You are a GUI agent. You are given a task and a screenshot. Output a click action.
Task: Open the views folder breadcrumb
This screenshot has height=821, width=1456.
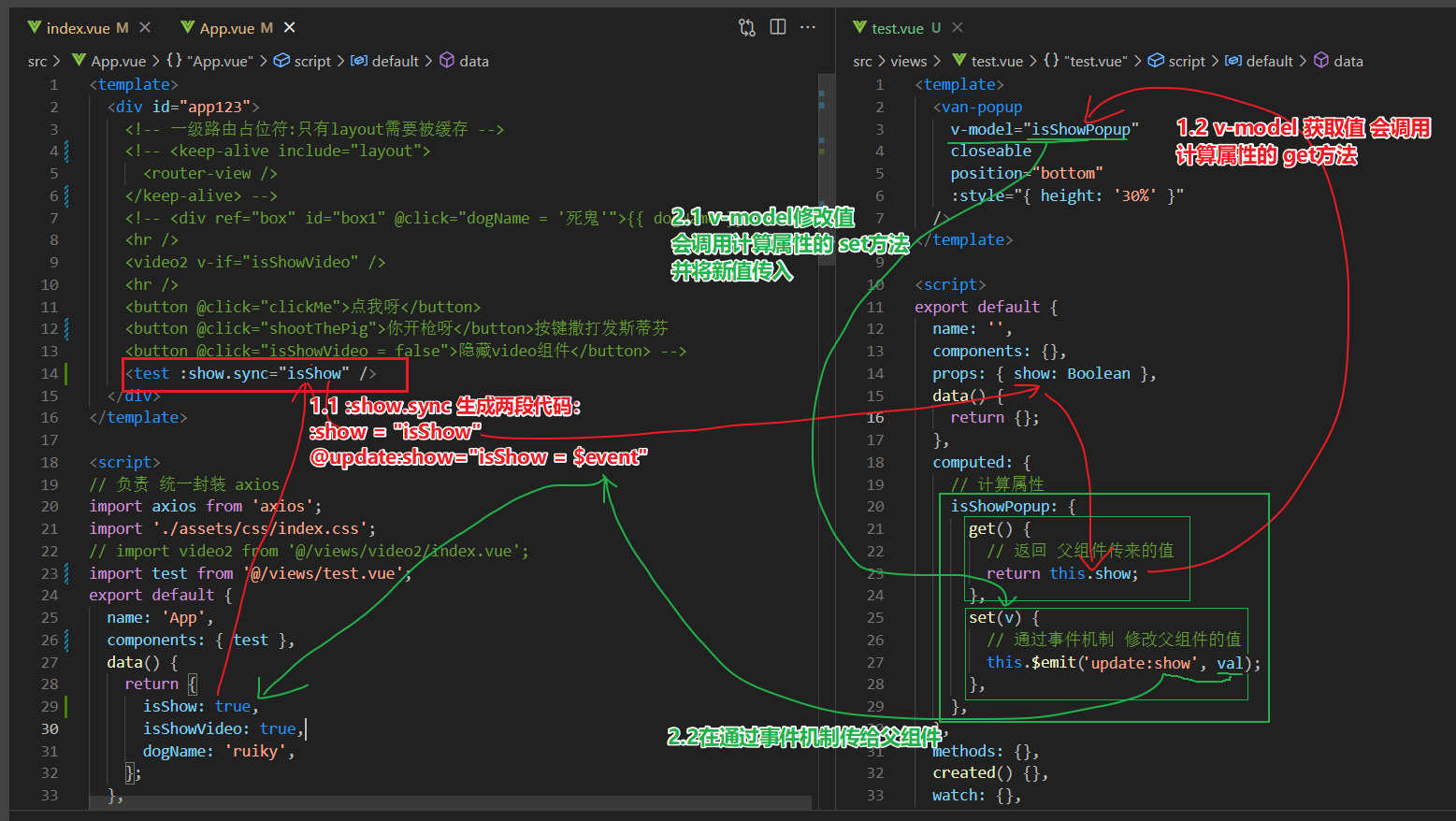point(908,61)
